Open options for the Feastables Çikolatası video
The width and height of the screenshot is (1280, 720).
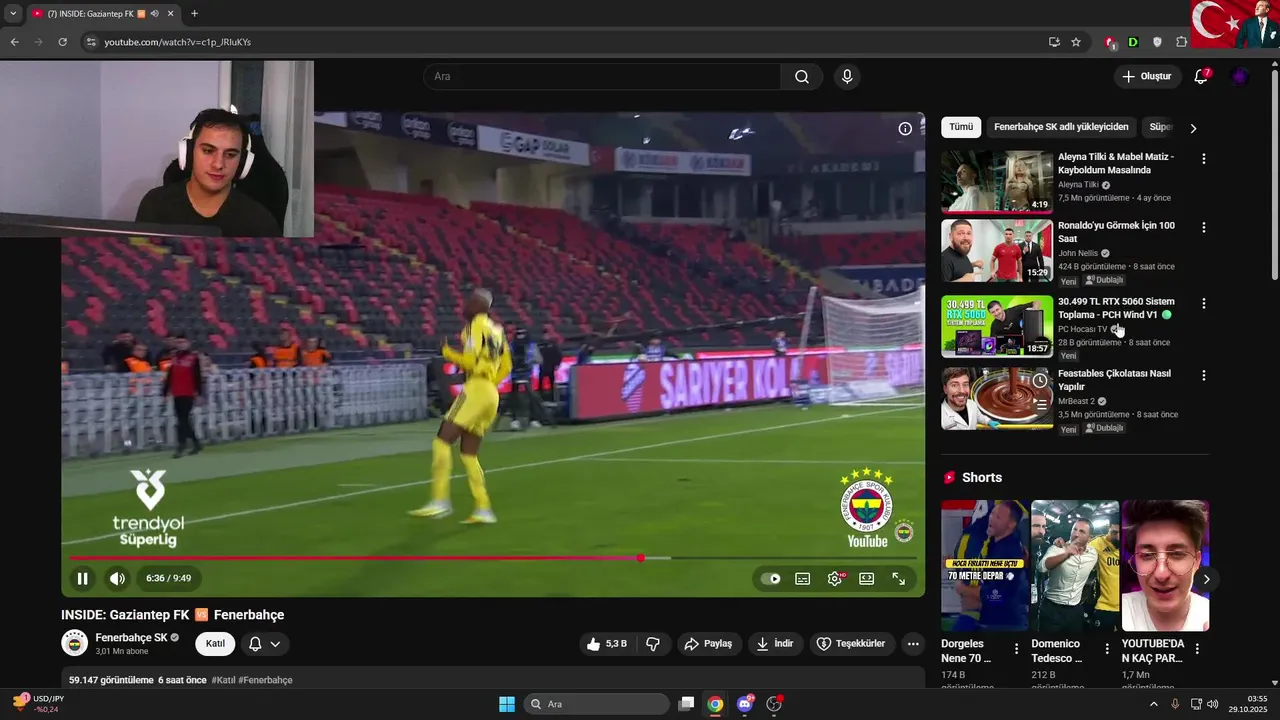tap(1203, 375)
